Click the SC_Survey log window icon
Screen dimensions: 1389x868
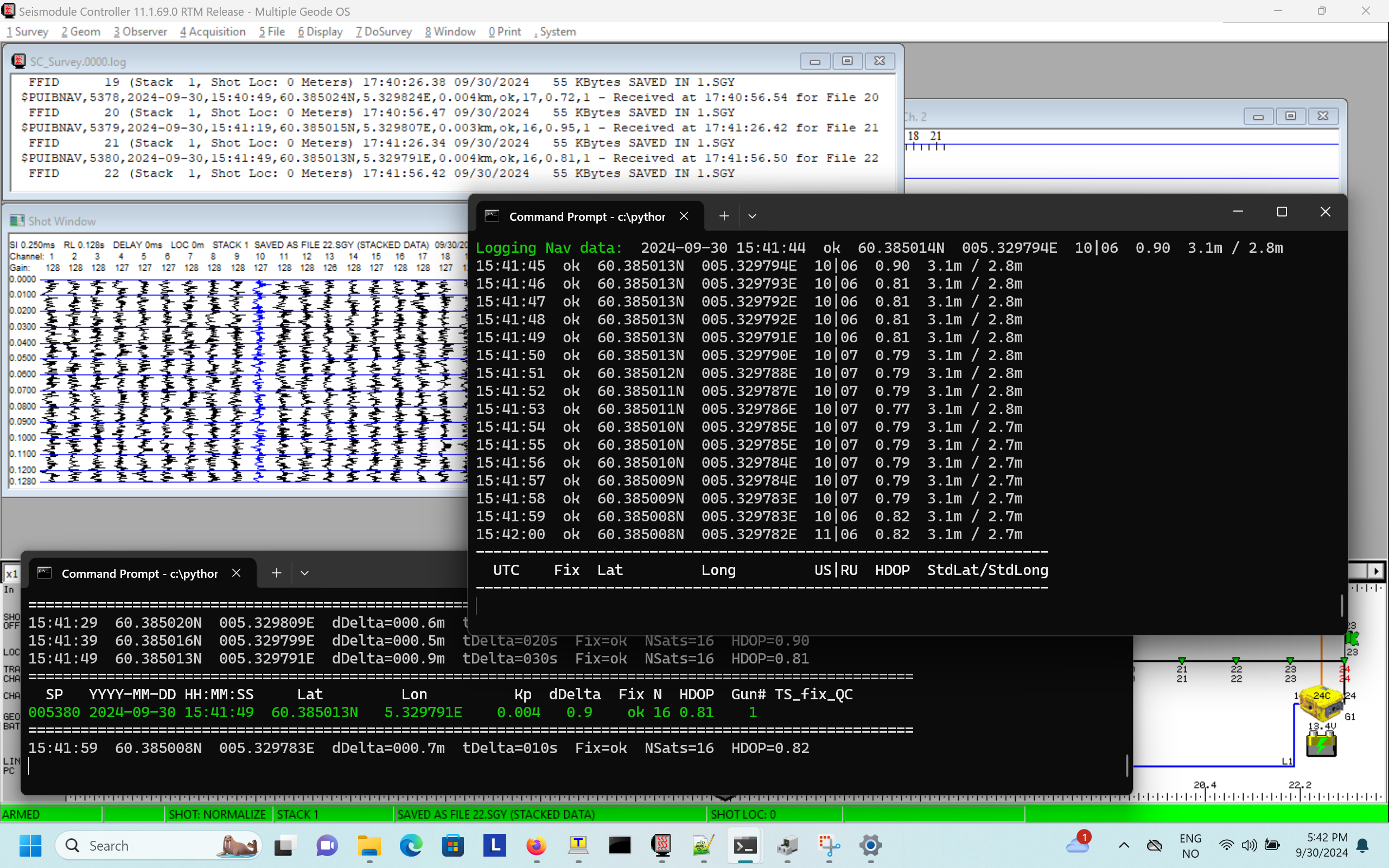(18, 61)
